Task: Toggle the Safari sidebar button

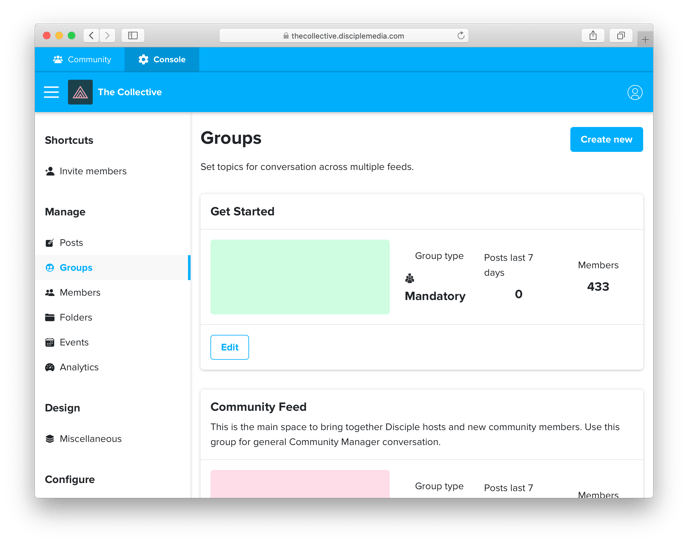Action: (133, 36)
